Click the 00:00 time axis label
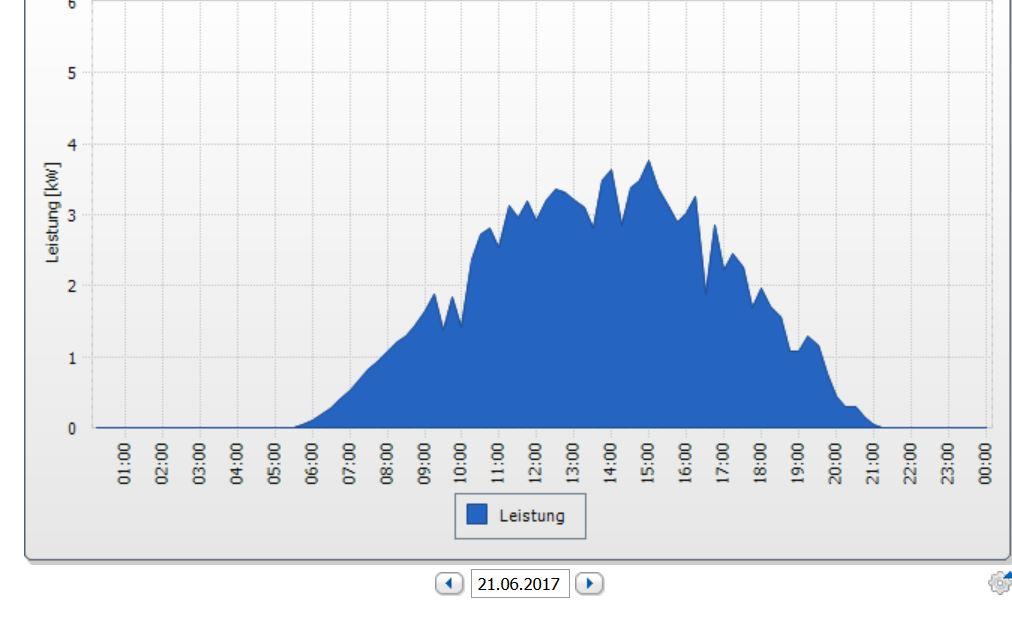Viewport: 1012px width, 624px height. (984, 463)
